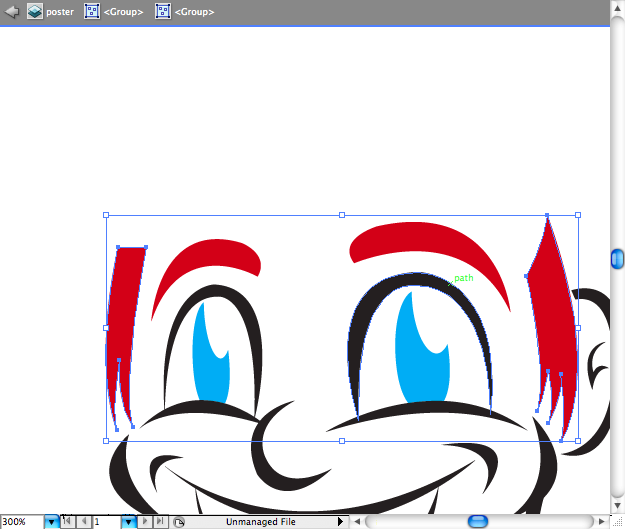Click the horizontal scrollbar left arrow
625x529 pixels.
pyautogui.click(x=357, y=521)
